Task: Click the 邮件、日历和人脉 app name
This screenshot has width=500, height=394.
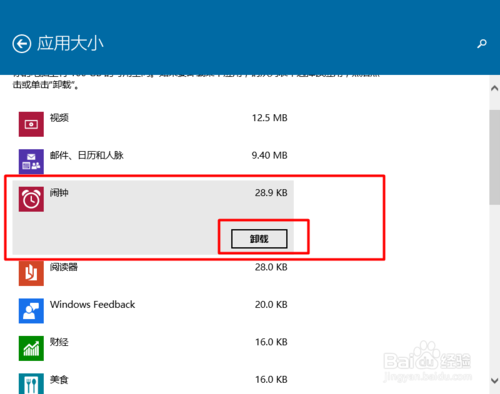Action: click(x=87, y=155)
